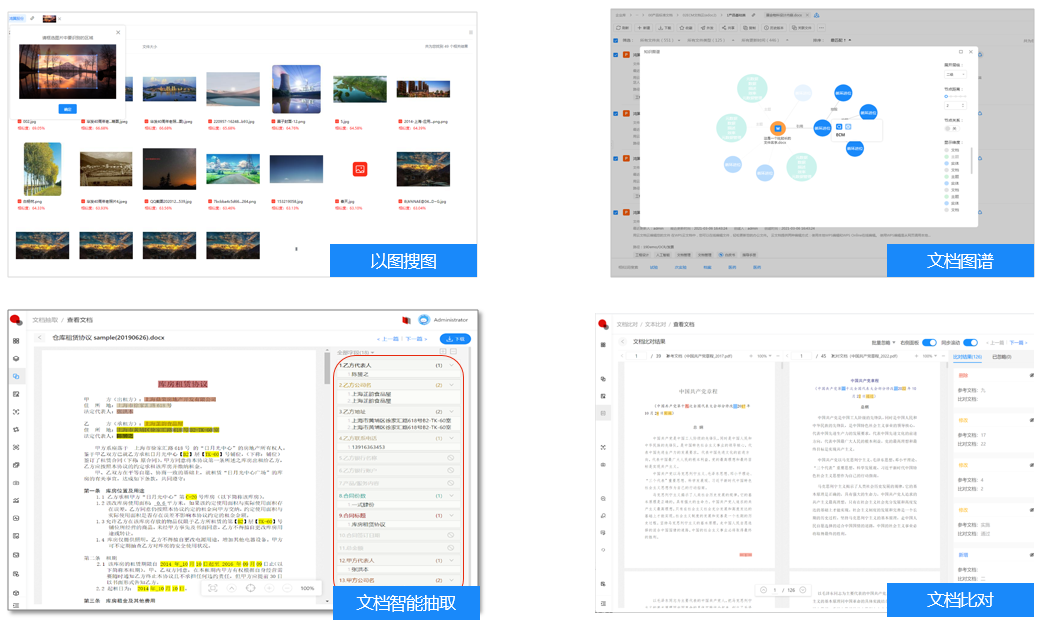
Task: Click the expand-all fields icon in extraction panel
Action: (443, 351)
